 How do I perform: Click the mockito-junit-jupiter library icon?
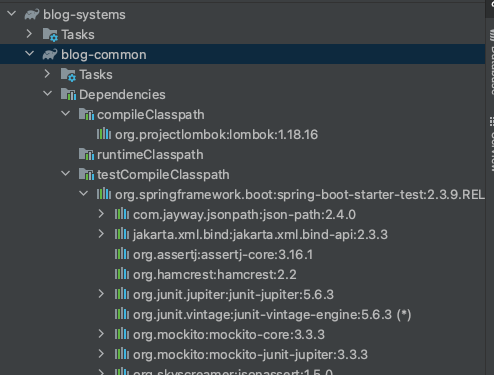click(x=122, y=354)
